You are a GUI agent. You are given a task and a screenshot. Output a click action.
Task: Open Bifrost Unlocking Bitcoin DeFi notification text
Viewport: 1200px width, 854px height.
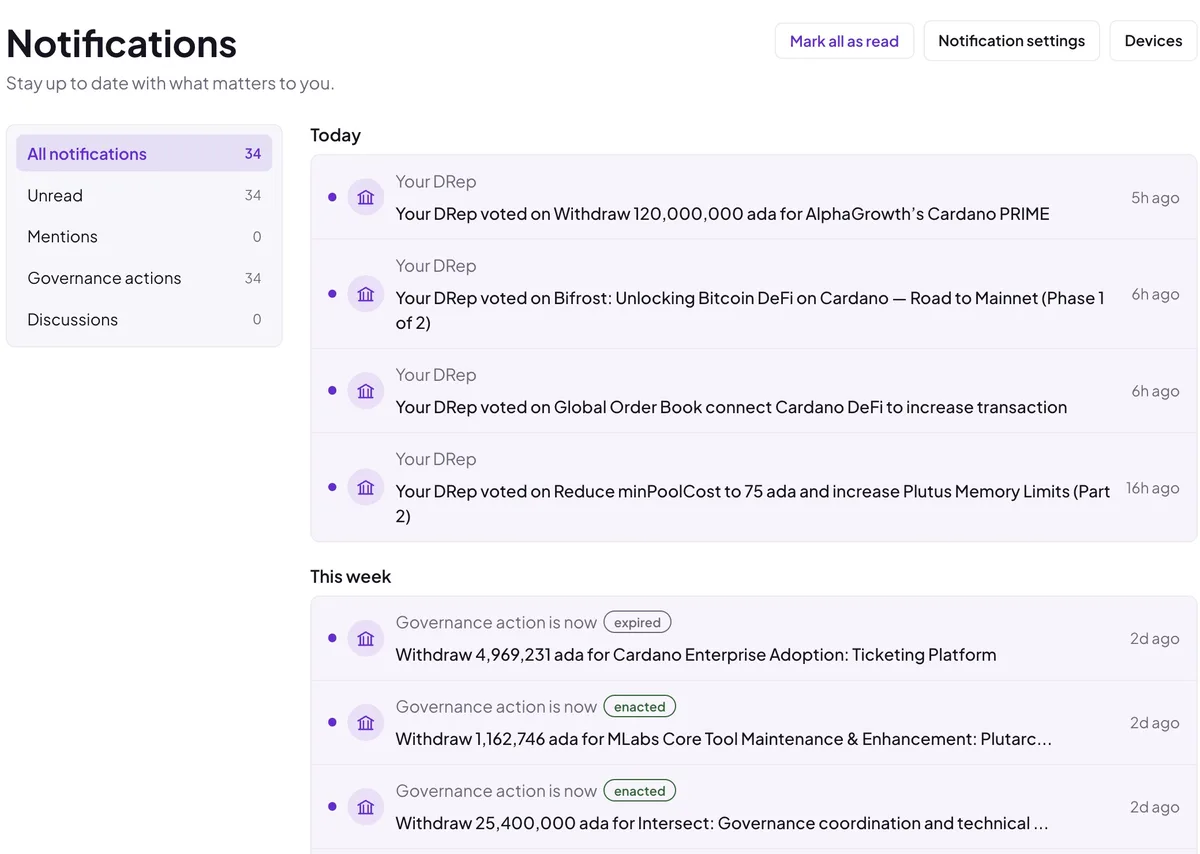pos(751,310)
